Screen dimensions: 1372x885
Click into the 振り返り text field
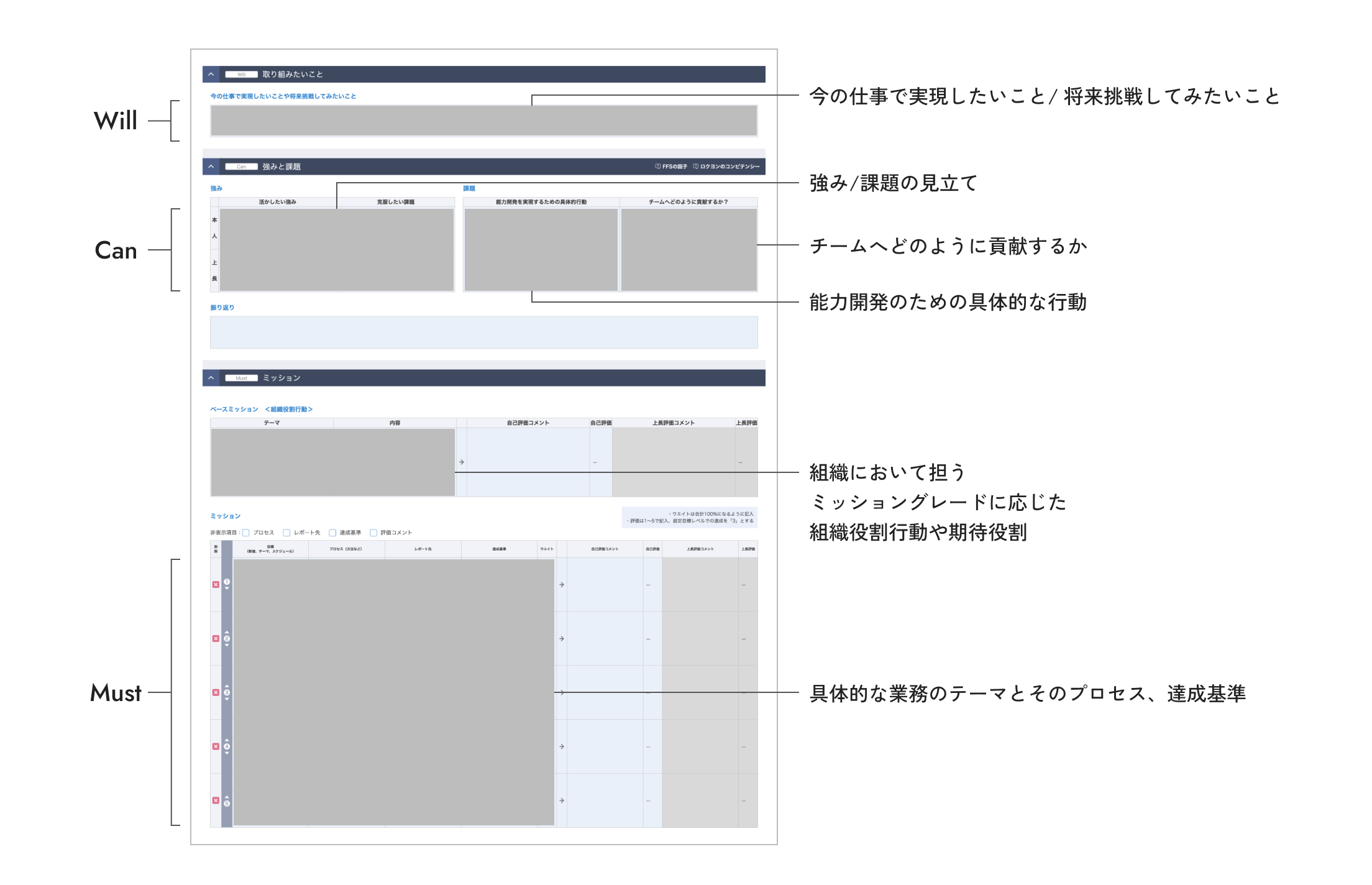[484, 332]
